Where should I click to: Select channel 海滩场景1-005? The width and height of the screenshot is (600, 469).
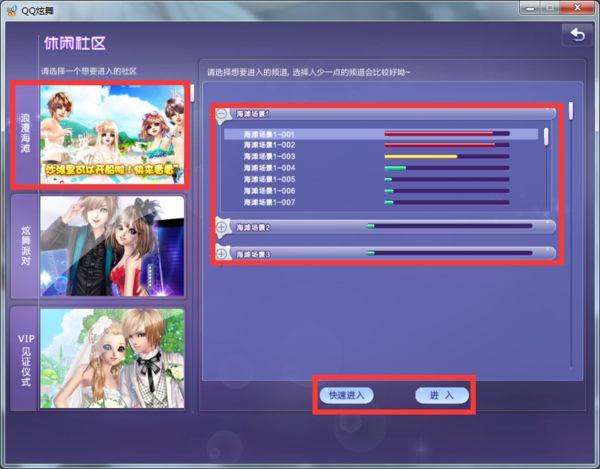tap(381, 179)
